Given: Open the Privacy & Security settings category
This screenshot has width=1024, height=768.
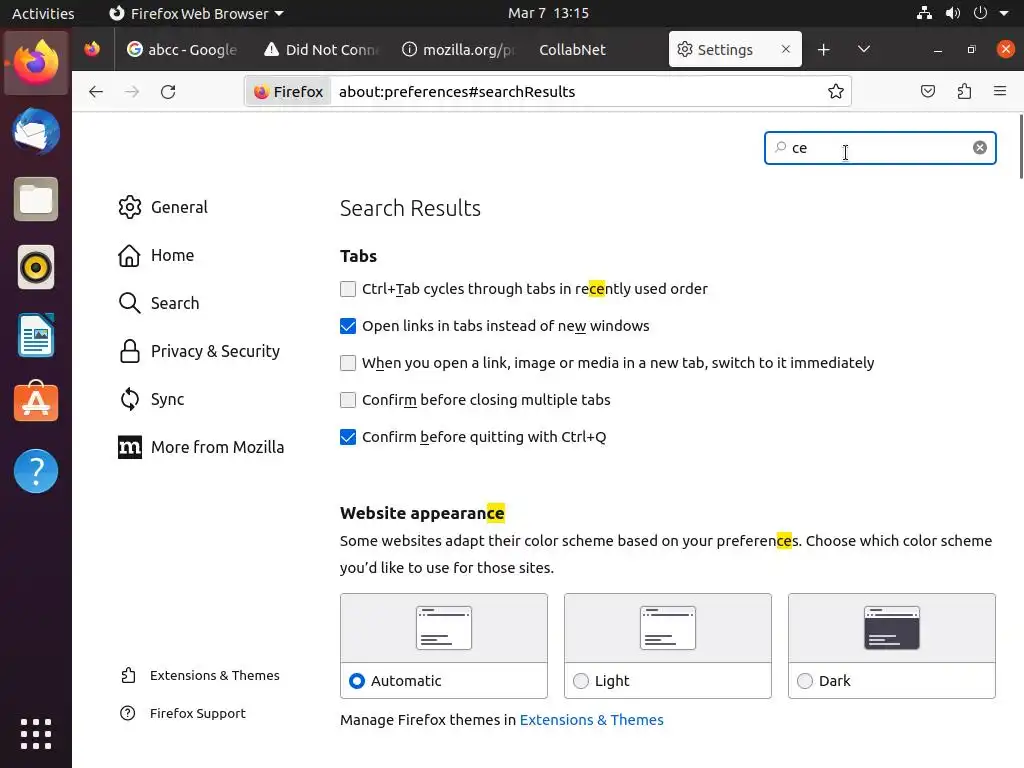Looking at the screenshot, I should coord(215,351).
